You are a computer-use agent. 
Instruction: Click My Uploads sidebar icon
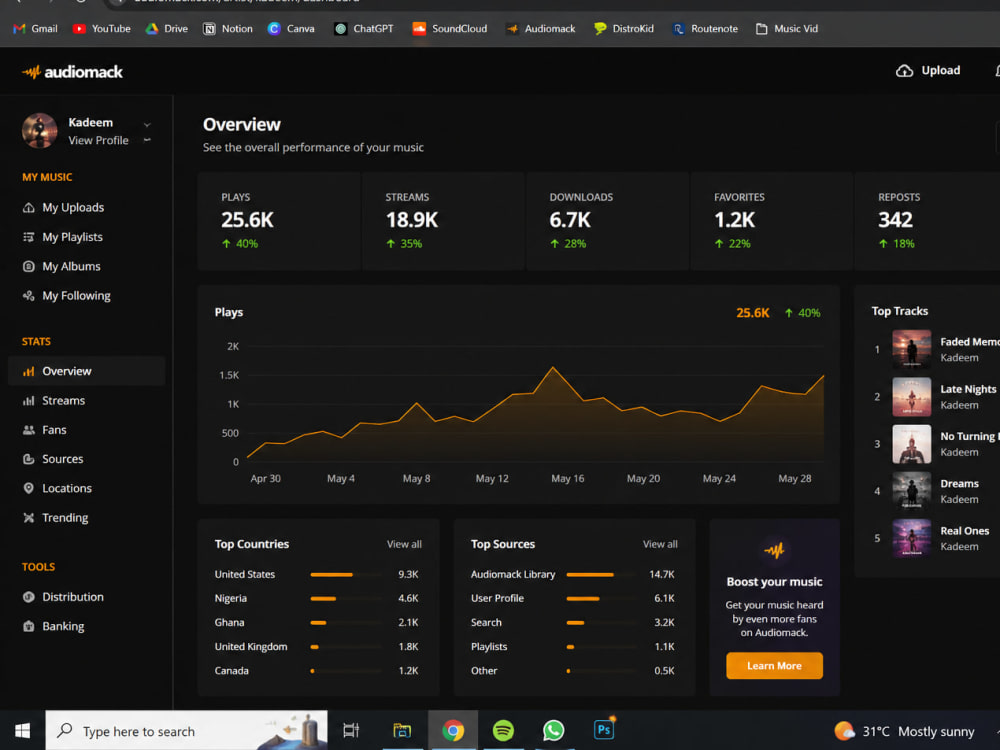click(29, 208)
